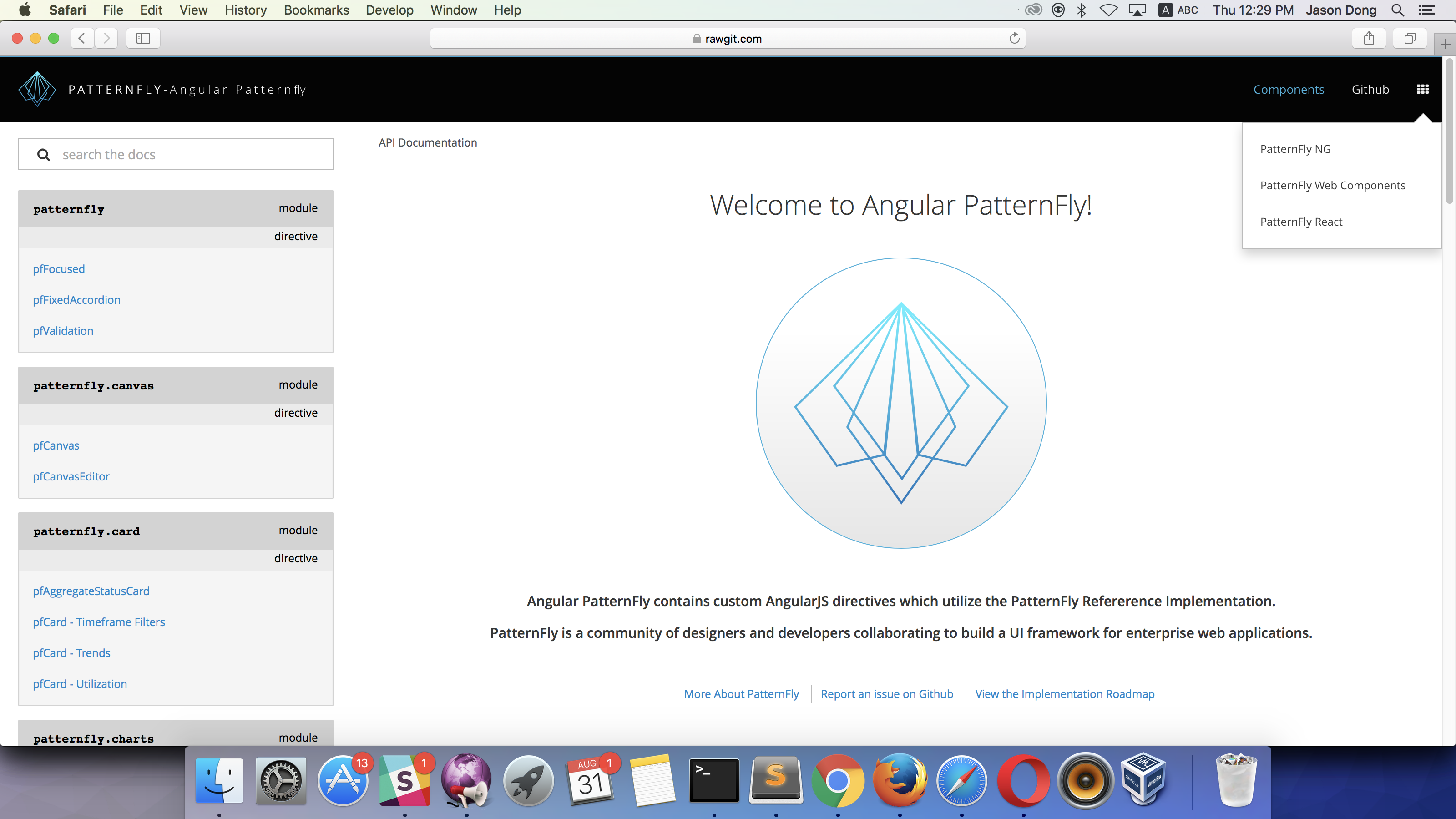Toggle Safari's sidebar button
Image resolution: width=1456 pixels, height=819 pixels.
click(x=143, y=38)
